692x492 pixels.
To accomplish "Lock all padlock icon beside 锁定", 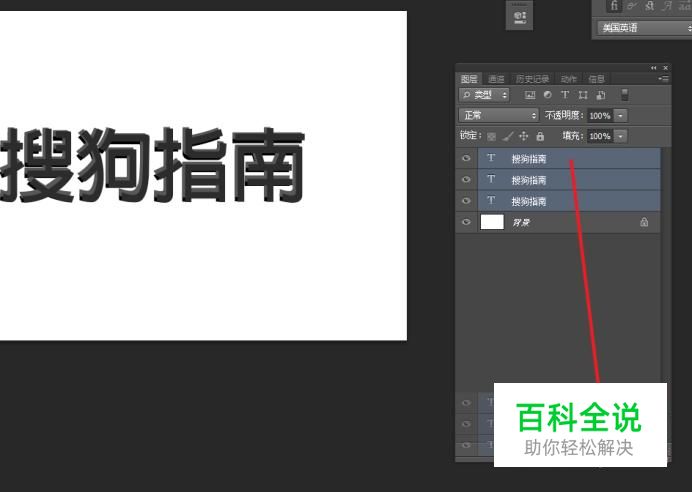I will pos(540,136).
